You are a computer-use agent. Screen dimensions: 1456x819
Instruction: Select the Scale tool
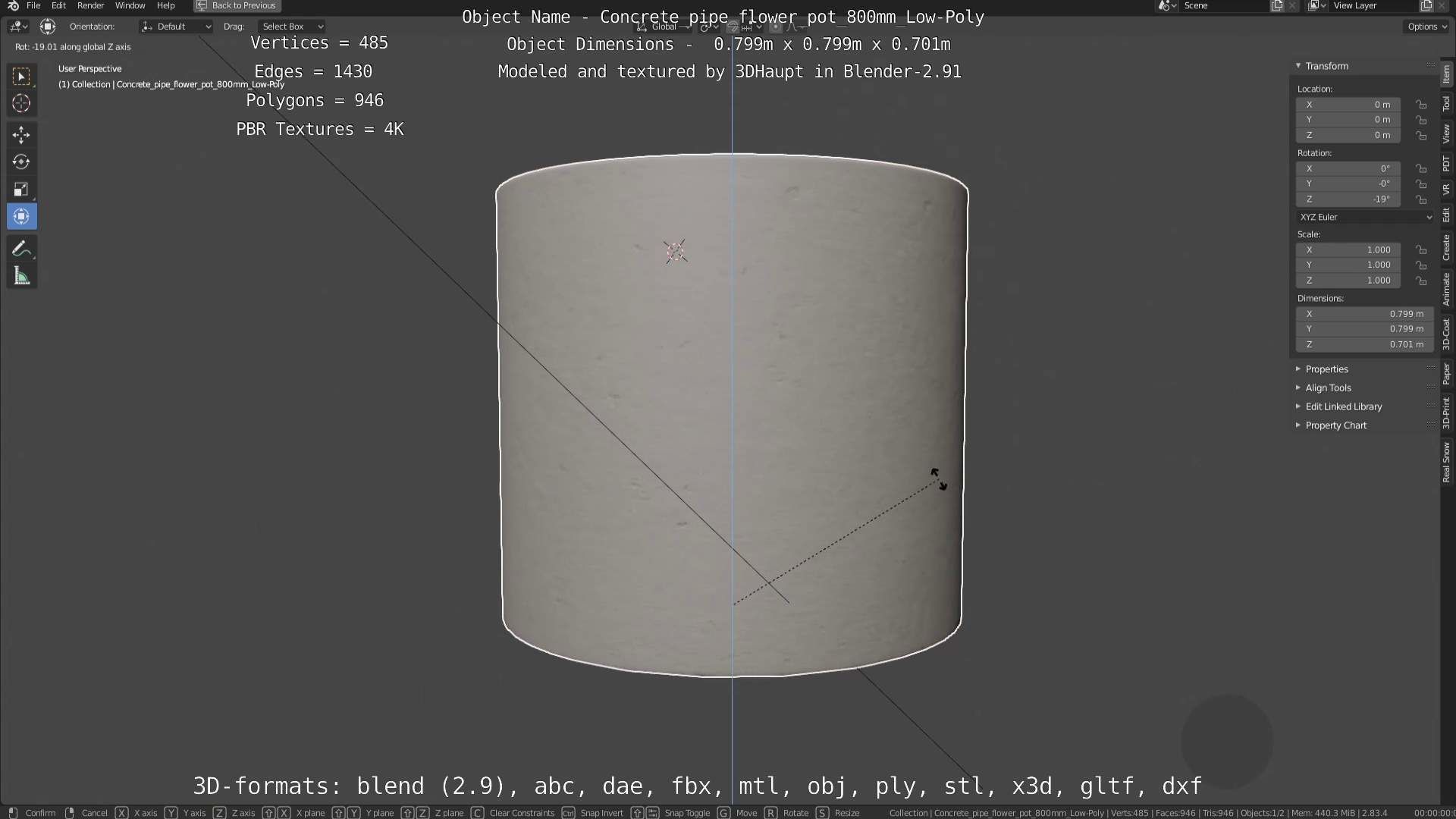click(x=21, y=190)
